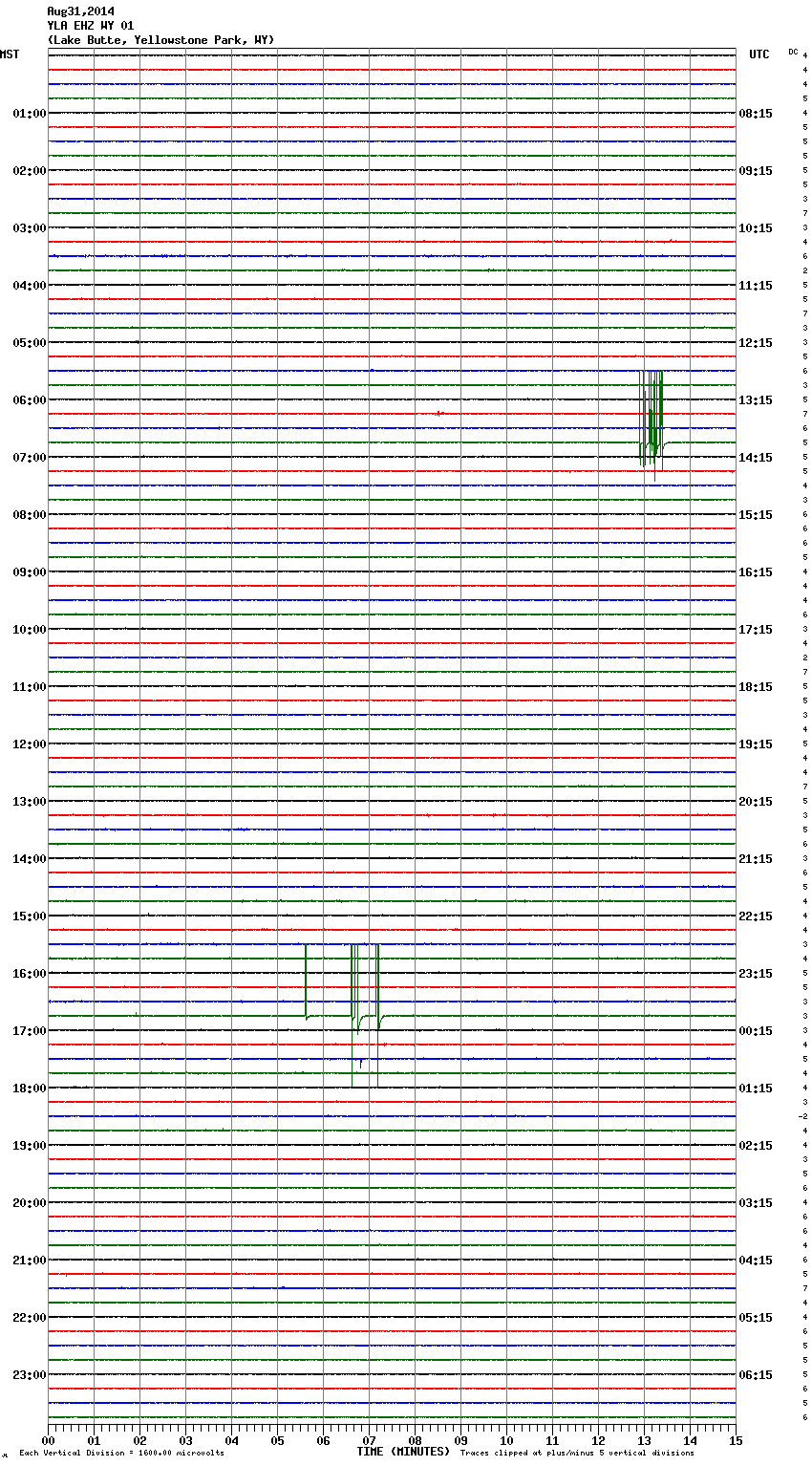This screenshot has width=812, height=1466.
Task: Click the 16:00 MST time label
Action: pyautogui.click(x=30, y=974)
